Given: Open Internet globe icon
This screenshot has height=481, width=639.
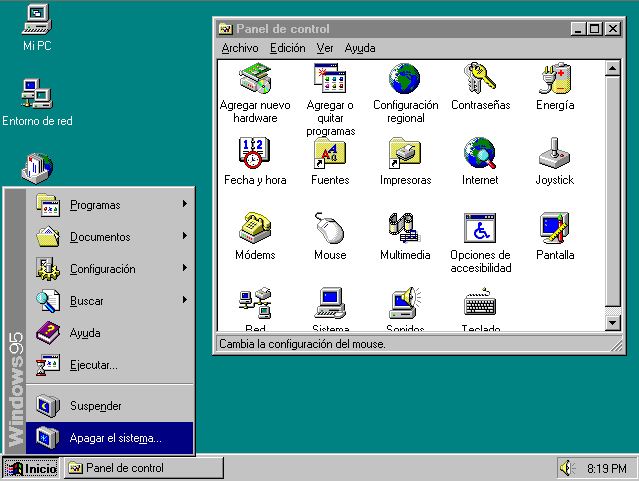Looking at the screenshot, I should tap(480, 153).
